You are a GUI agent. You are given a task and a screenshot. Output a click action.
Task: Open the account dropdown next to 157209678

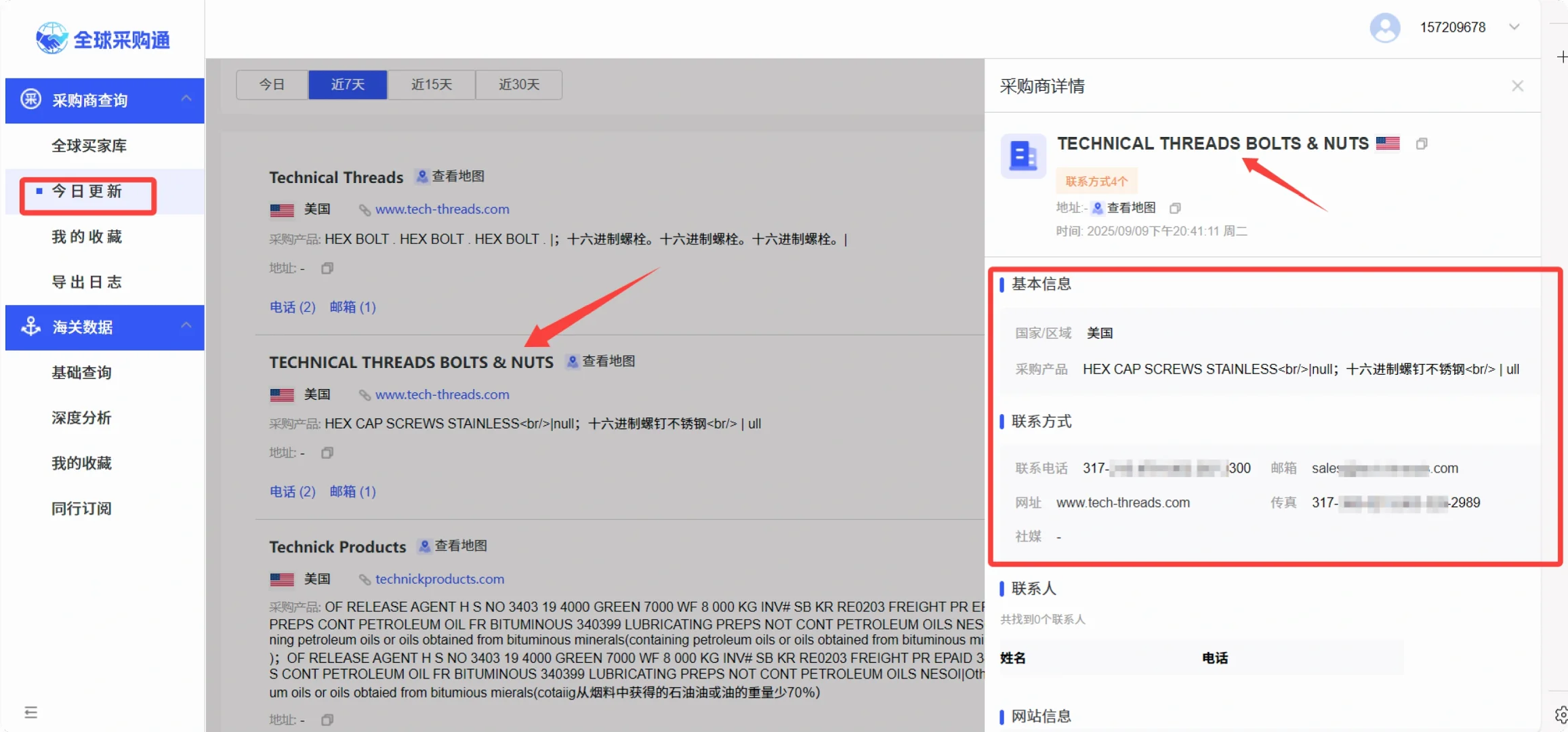[1514, 27]
